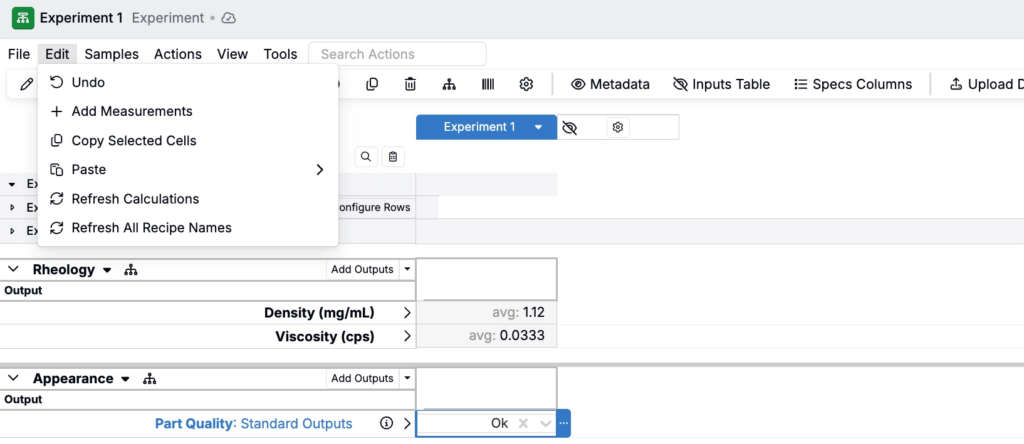Click the search magnifier icon above table

[x=366, y=157]
